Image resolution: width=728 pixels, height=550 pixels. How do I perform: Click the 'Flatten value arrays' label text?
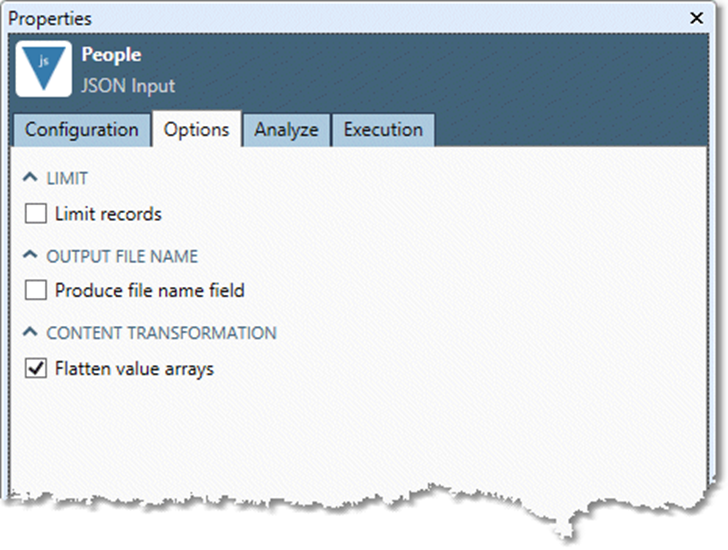[x=134, y=369]
